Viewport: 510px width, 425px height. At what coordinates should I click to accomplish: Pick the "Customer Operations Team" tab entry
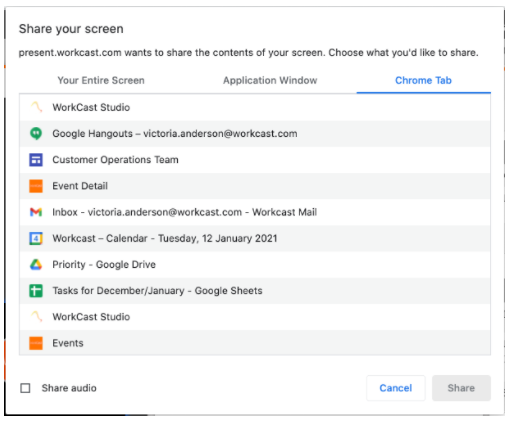pyautogui.click(x=255, y=160)
